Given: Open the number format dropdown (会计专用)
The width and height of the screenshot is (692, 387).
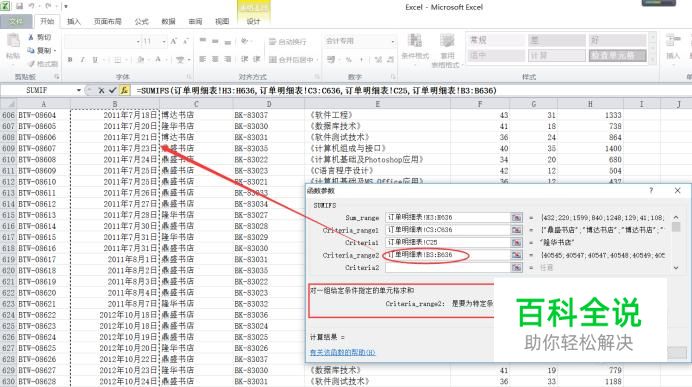Looking at the screenshot, I should 393,41.
